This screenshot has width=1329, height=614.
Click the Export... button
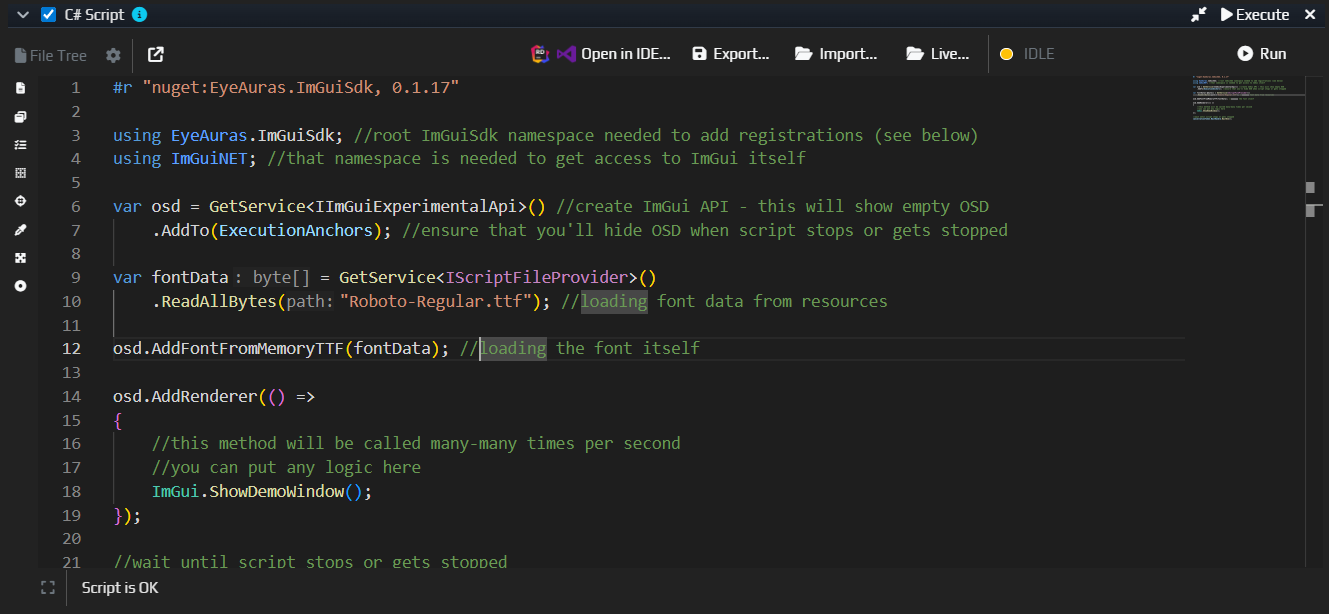coord(731,55)
